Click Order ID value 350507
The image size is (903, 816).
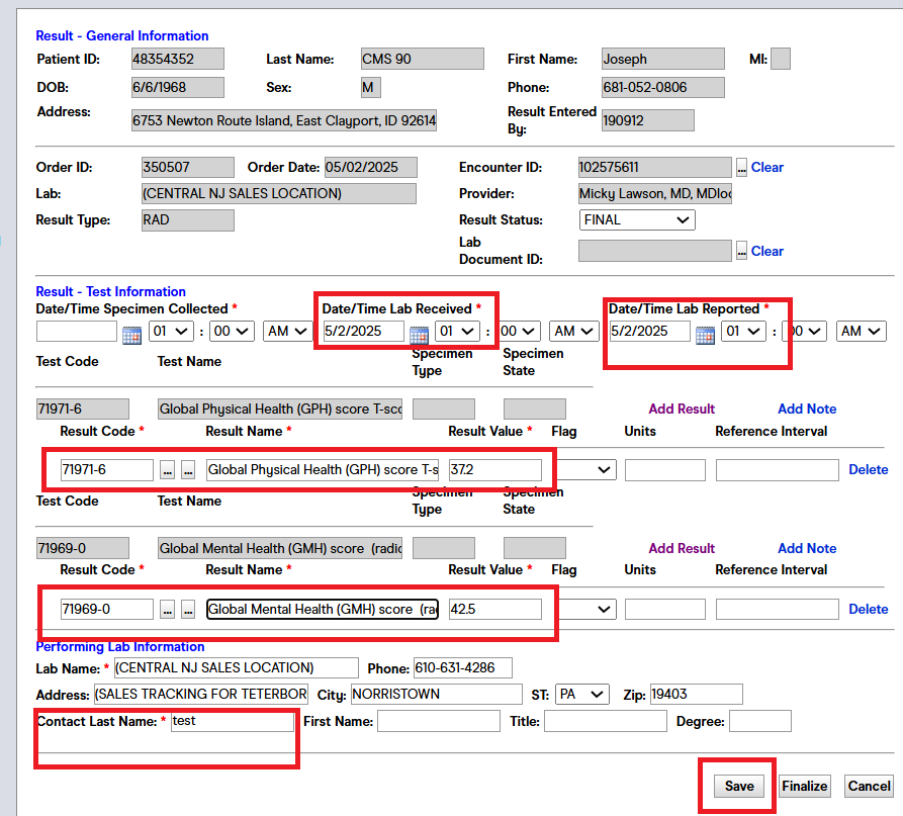188,168
